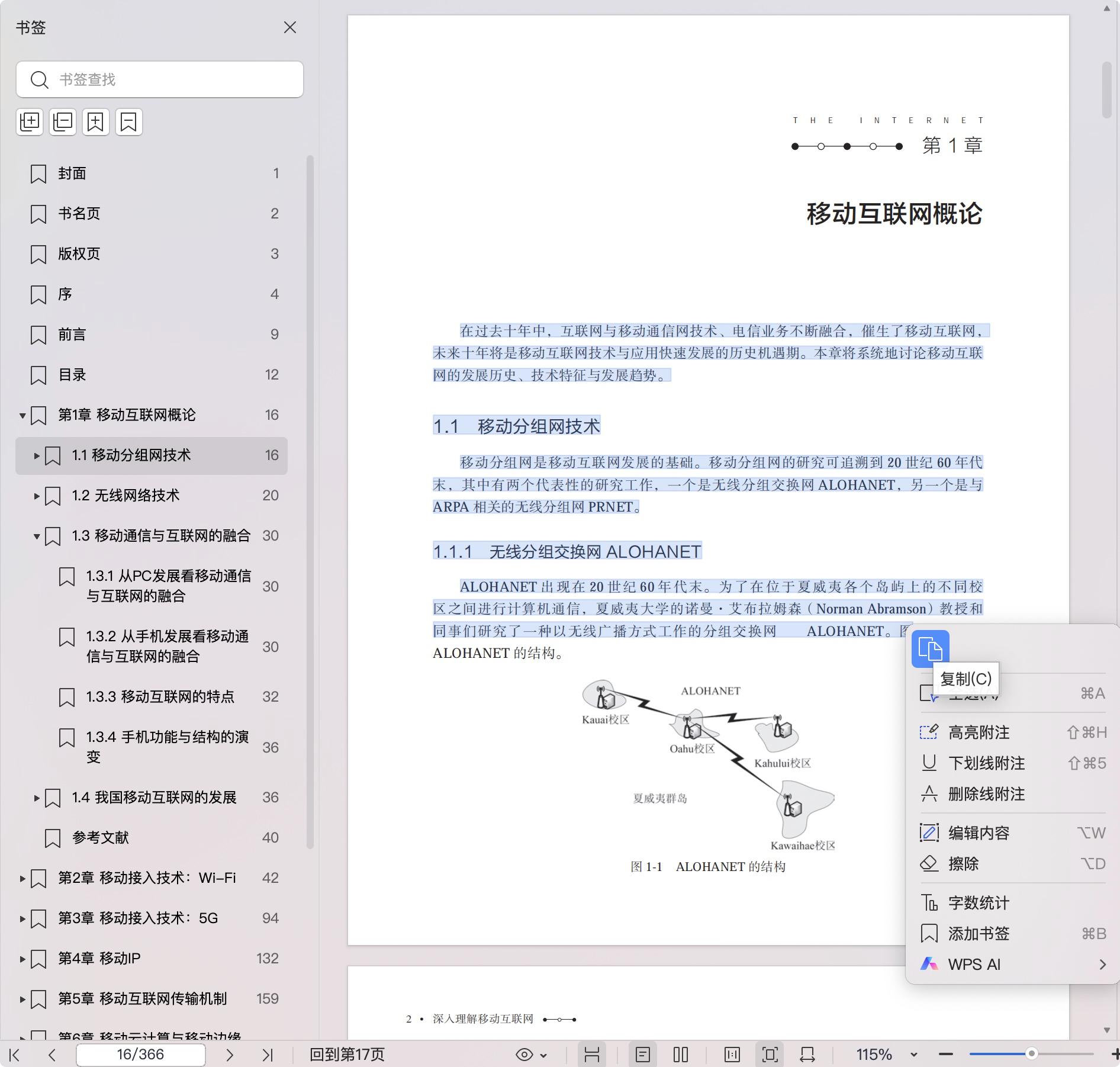
Task: Click the collapse all bookmarks icon
Action: coord(63,122)
